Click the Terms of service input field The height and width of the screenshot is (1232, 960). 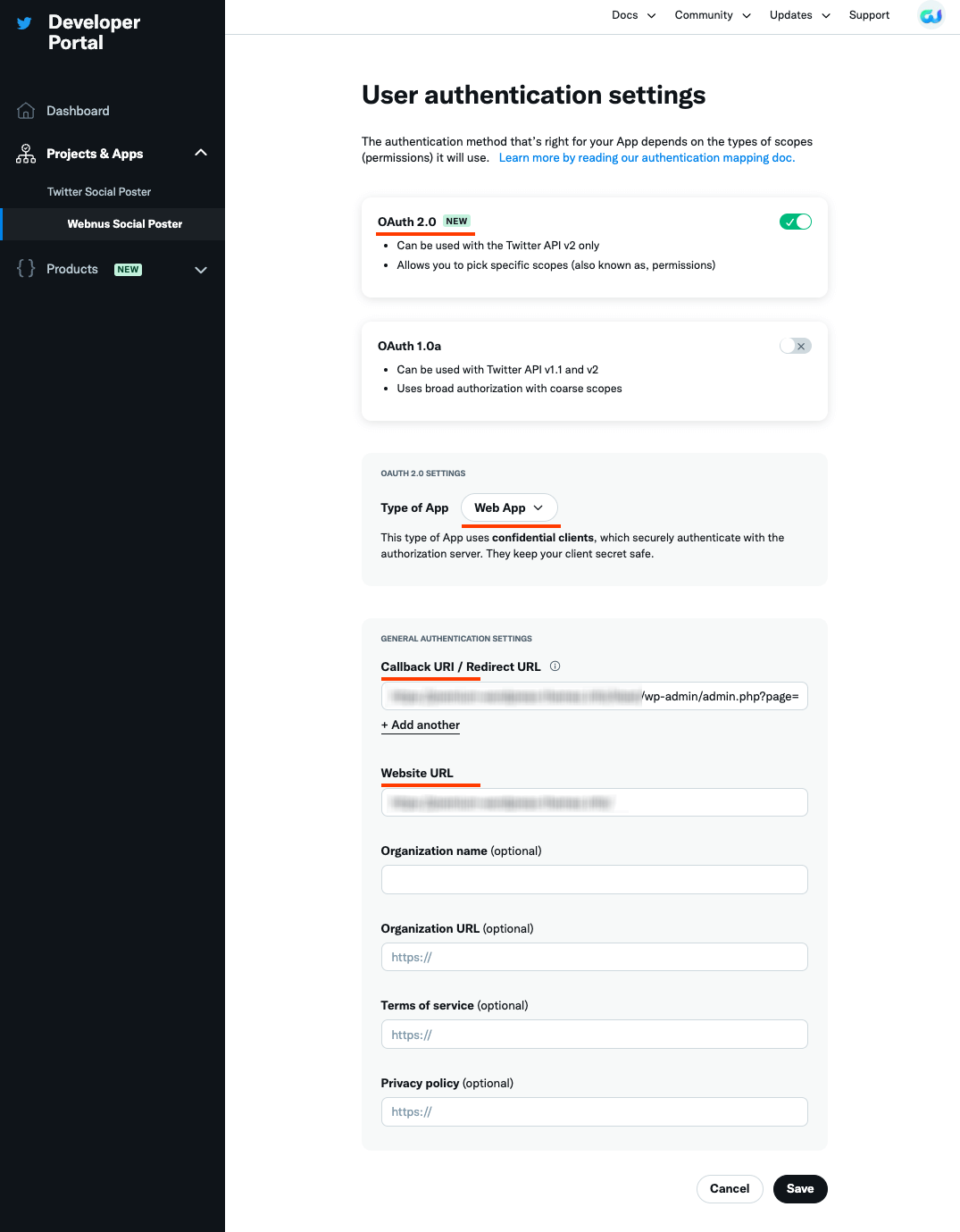pyautogui.click(x=595, y=1035)
